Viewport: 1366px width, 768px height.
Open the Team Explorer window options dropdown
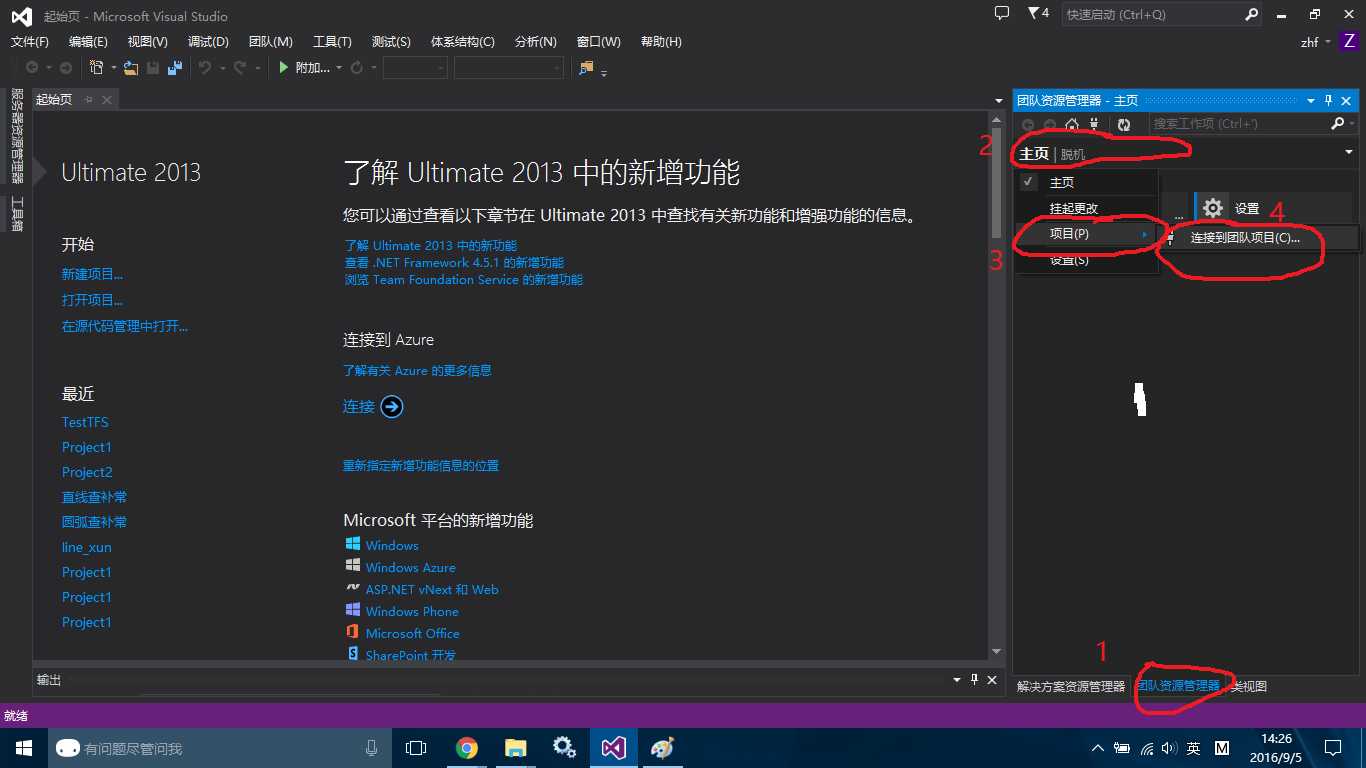pos(1311,101)
